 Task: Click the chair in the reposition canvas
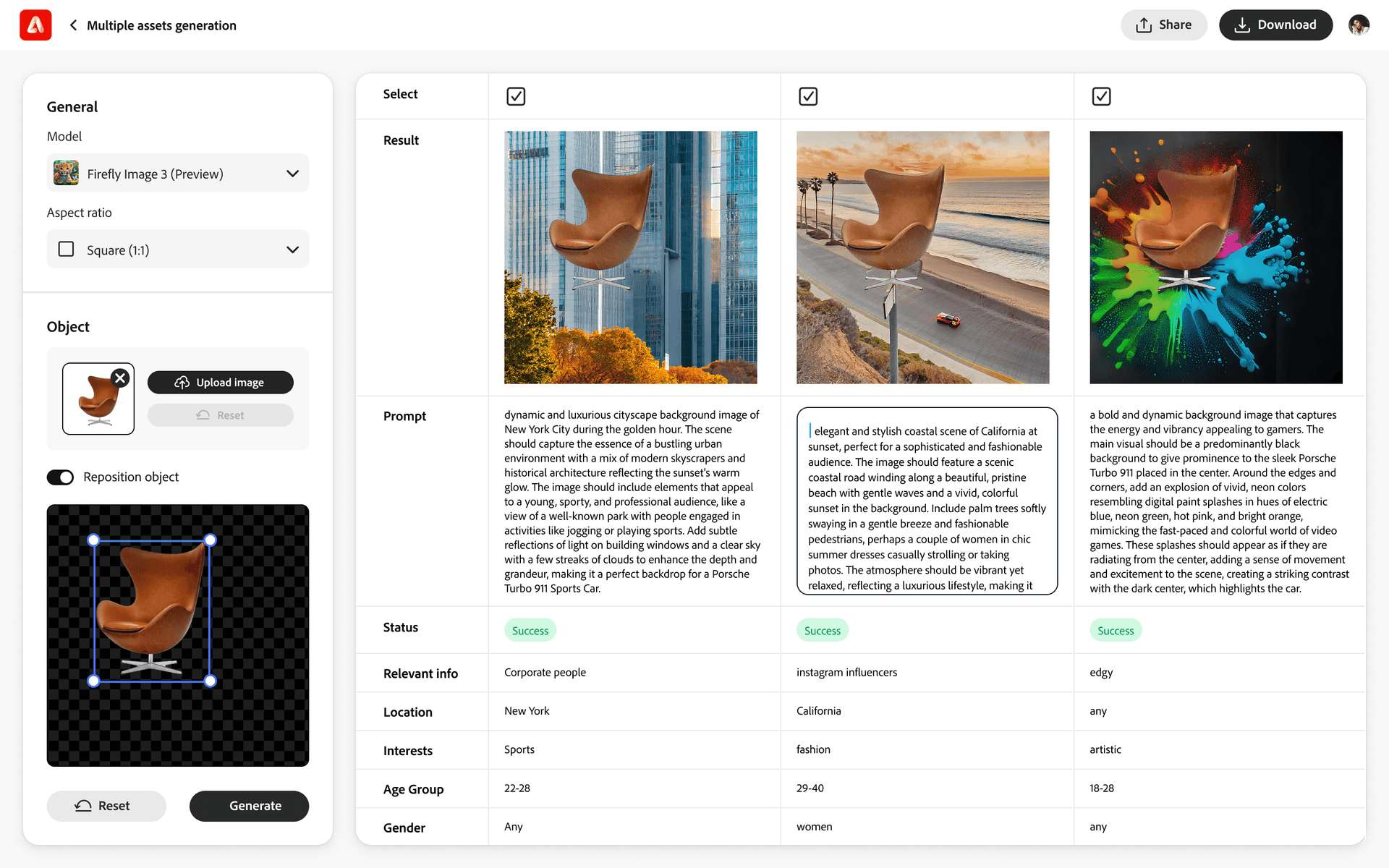152,610
